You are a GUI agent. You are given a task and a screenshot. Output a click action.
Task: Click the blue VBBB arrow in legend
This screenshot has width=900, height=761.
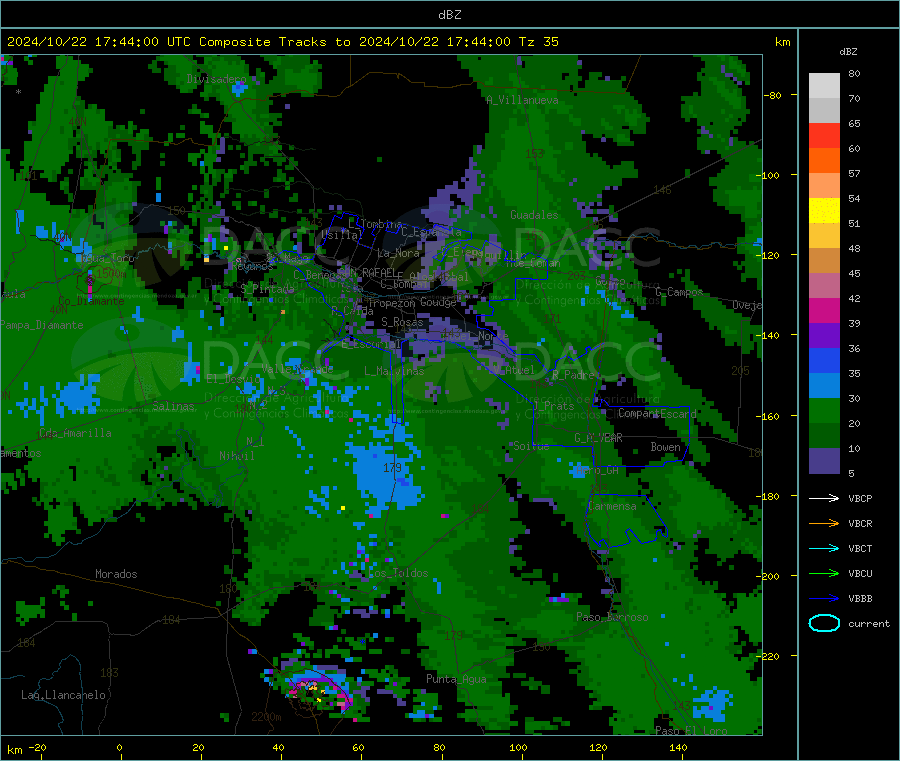[x=824, y=599]
